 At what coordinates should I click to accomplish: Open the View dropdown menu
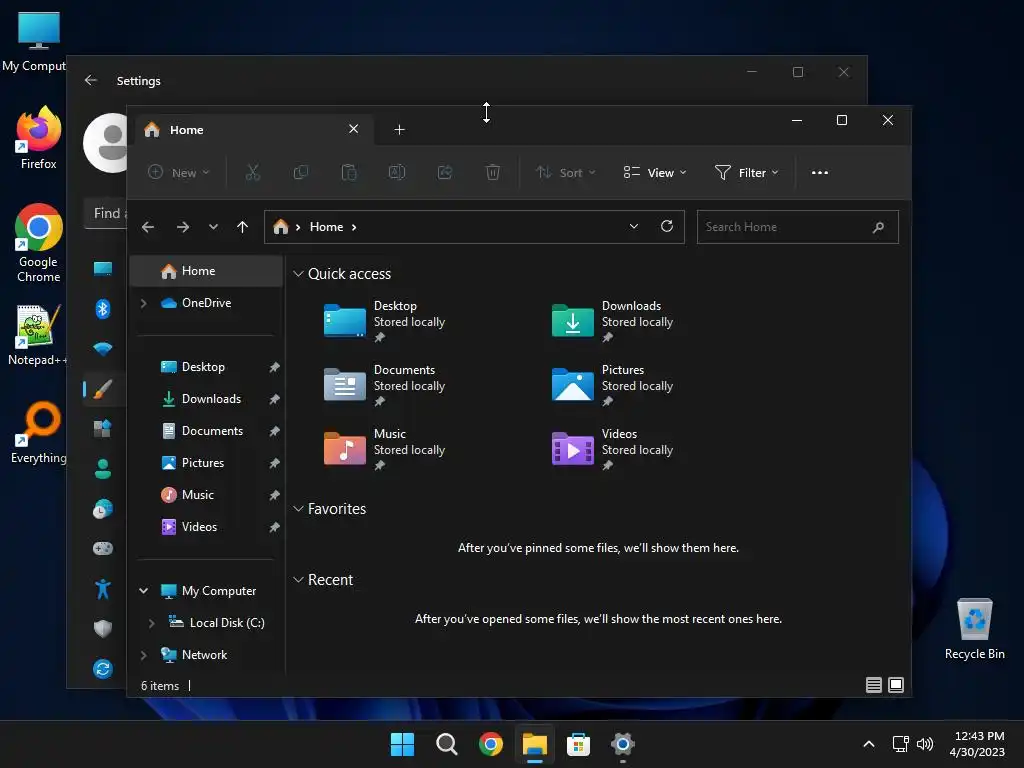[654, 172]
